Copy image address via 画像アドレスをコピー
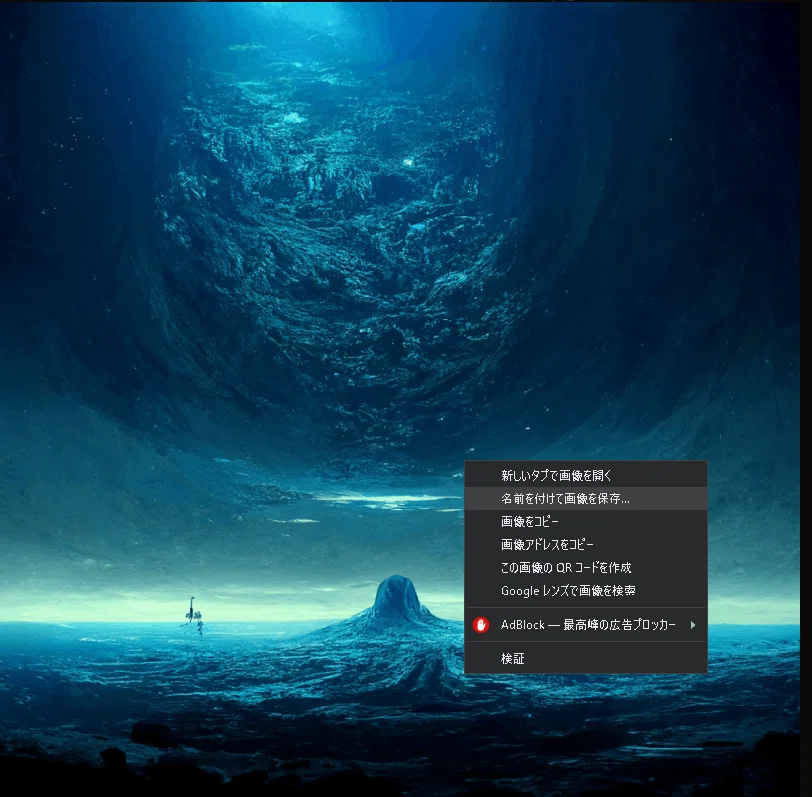Viewport: 812px width, 797px height. coord(586,544)
